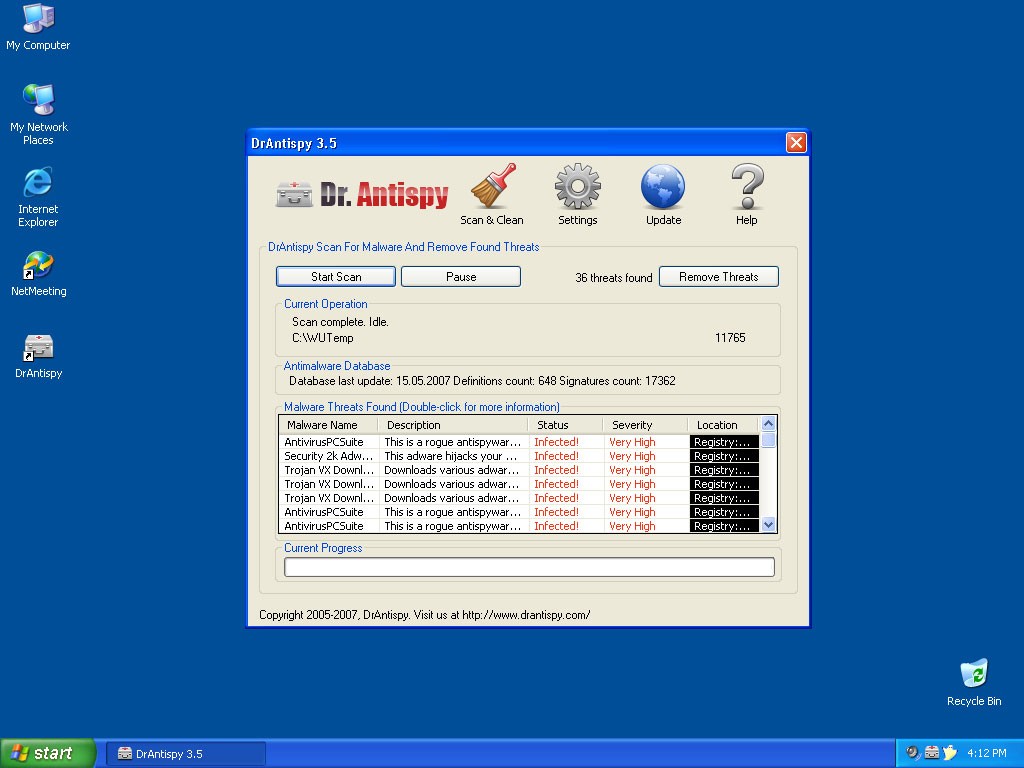1024x768 pixels.
Task: Click the Update globe icon
Action: [x=663, y=188]
